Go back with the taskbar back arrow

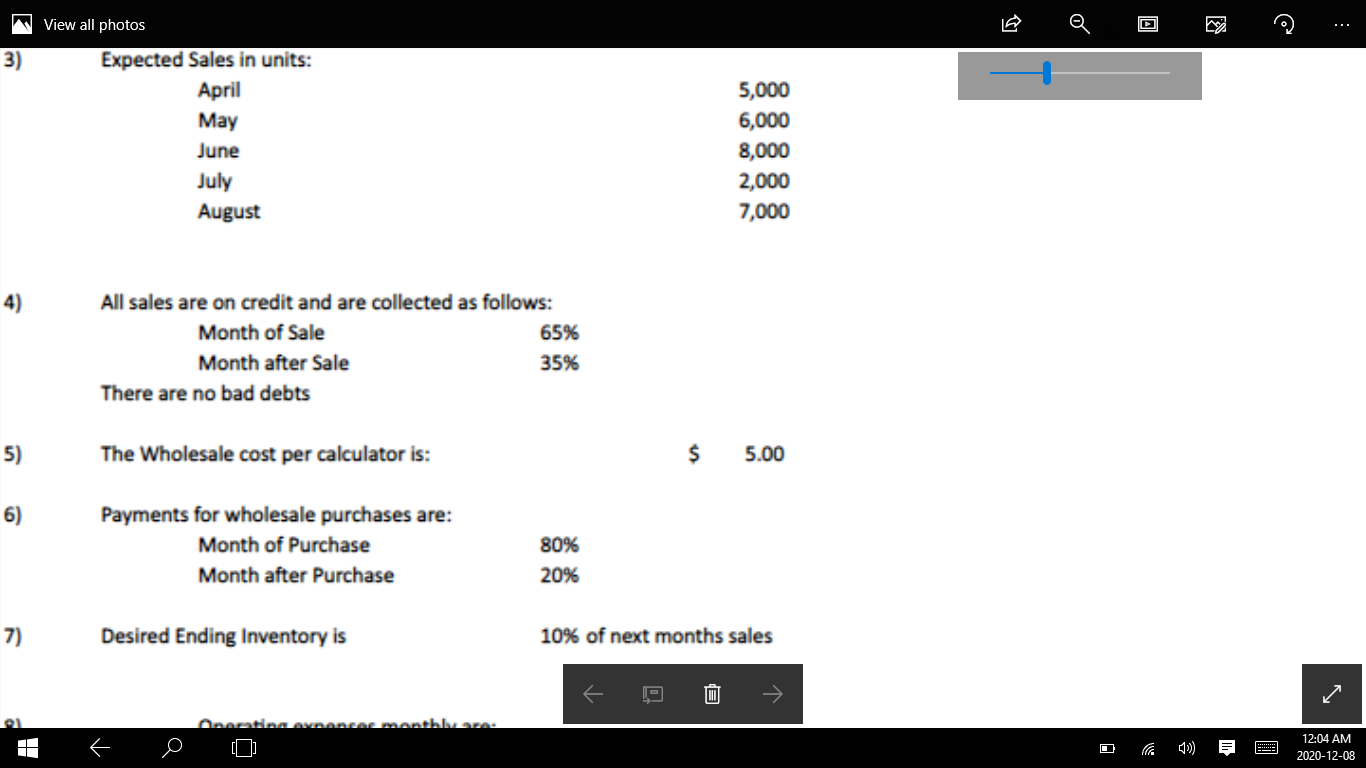coord(99,747)
